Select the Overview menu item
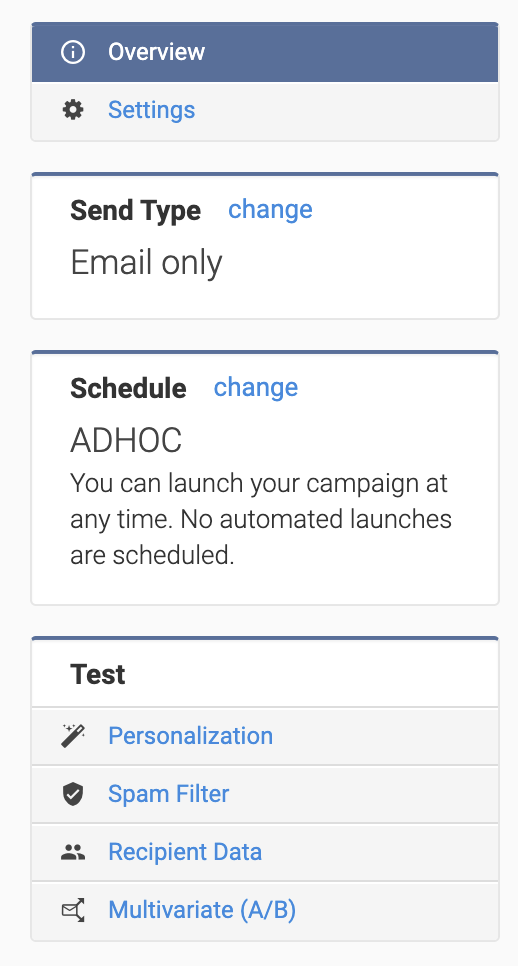 [x=265, y=52]
